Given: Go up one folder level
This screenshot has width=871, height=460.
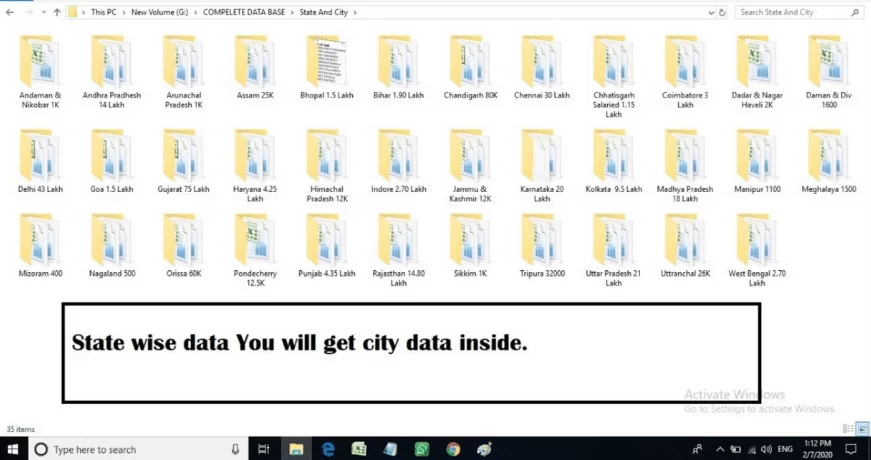Looking at the screenshot, I should coord(57,12).
